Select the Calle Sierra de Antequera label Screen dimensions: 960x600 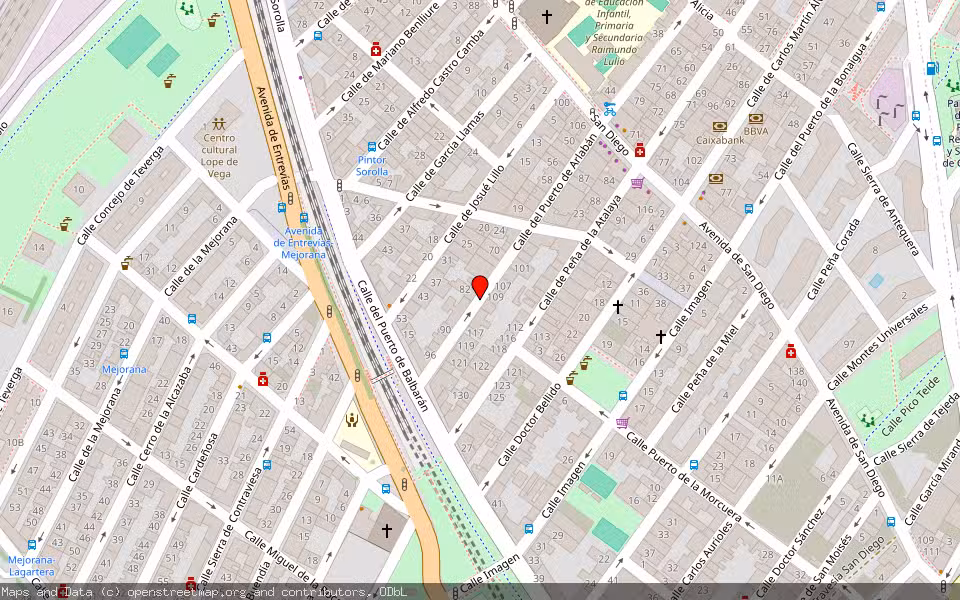[883, 198]
